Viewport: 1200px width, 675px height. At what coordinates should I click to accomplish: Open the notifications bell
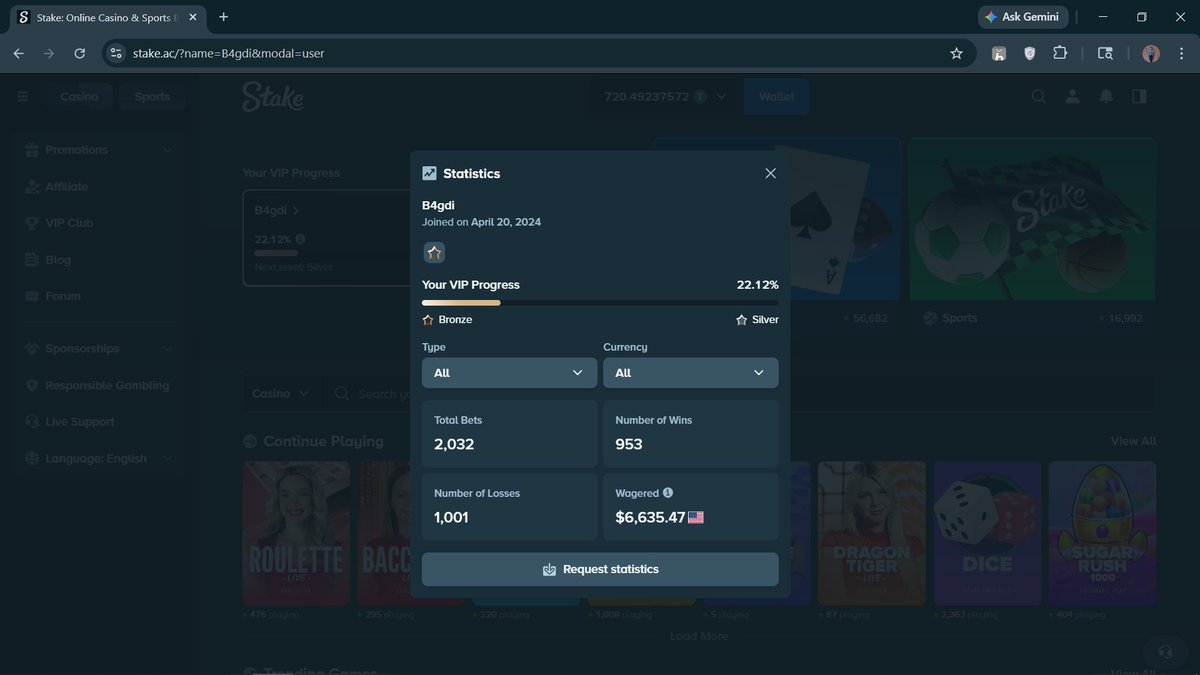pyautogui.click(x=1106, y=97)
